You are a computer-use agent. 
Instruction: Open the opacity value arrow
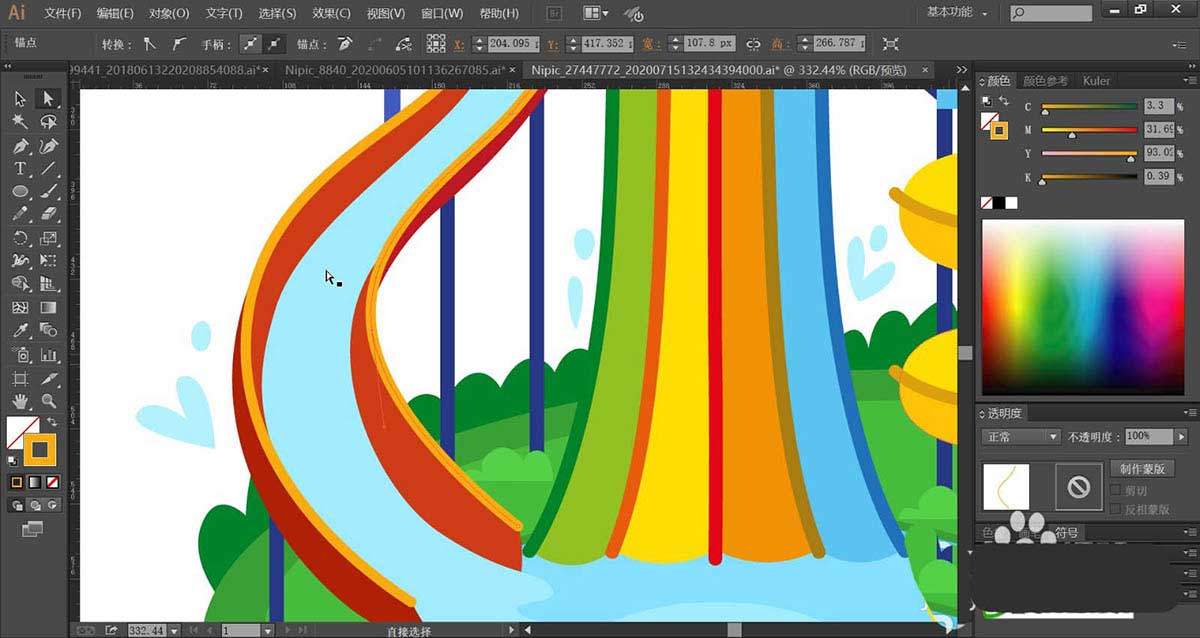click(1181, 437)
